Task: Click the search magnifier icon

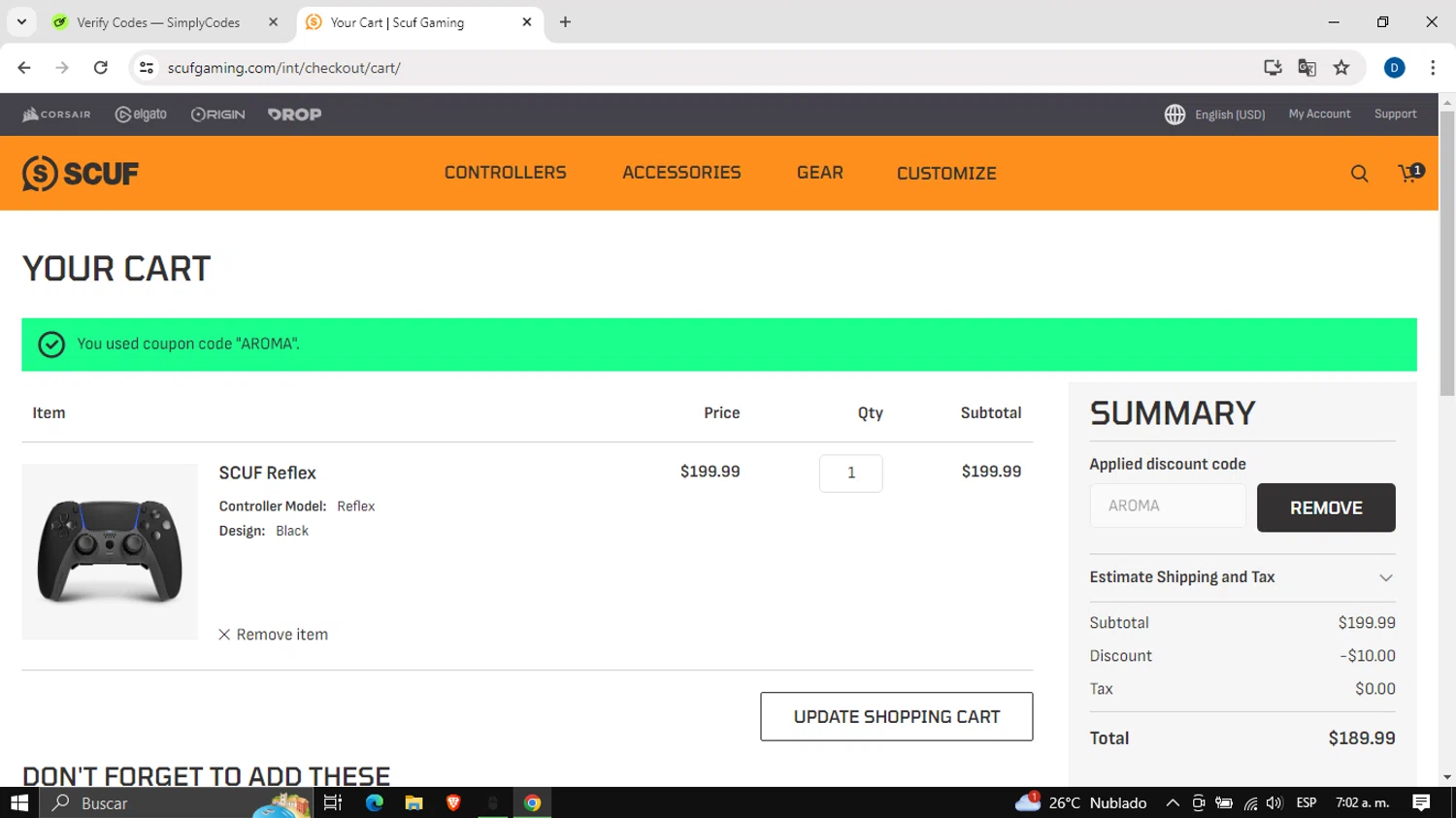Action: point(1359,174)
